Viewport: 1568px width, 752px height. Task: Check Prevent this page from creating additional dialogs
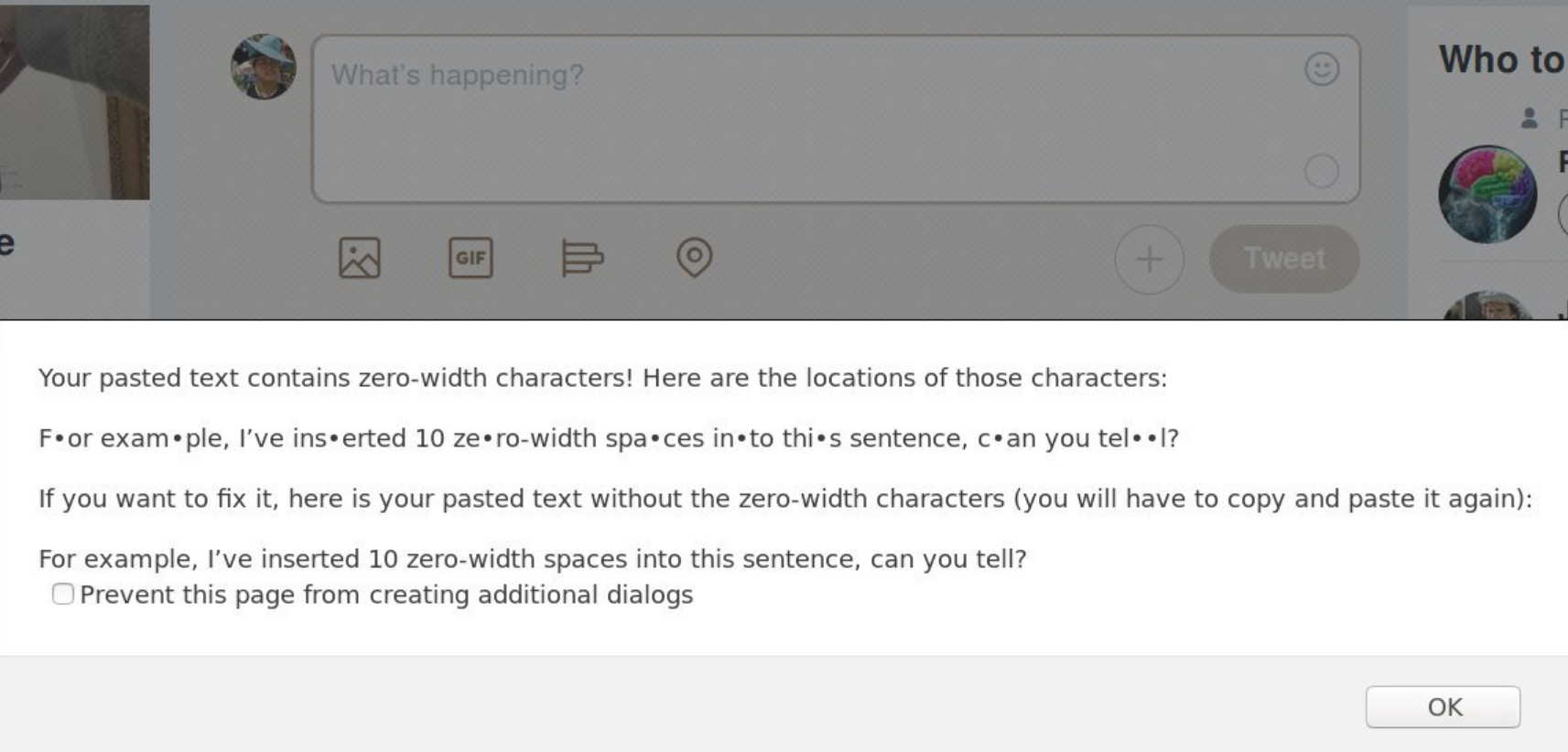click(x=63, y=595)
